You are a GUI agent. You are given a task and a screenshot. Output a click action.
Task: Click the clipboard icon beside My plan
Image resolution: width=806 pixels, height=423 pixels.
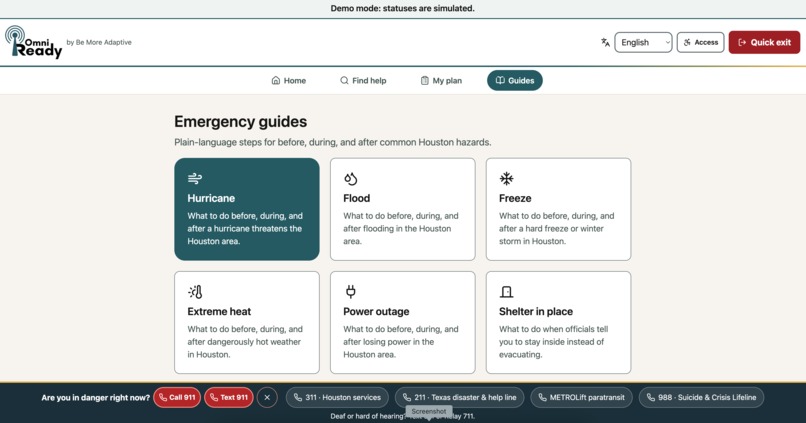click(425, 80)
